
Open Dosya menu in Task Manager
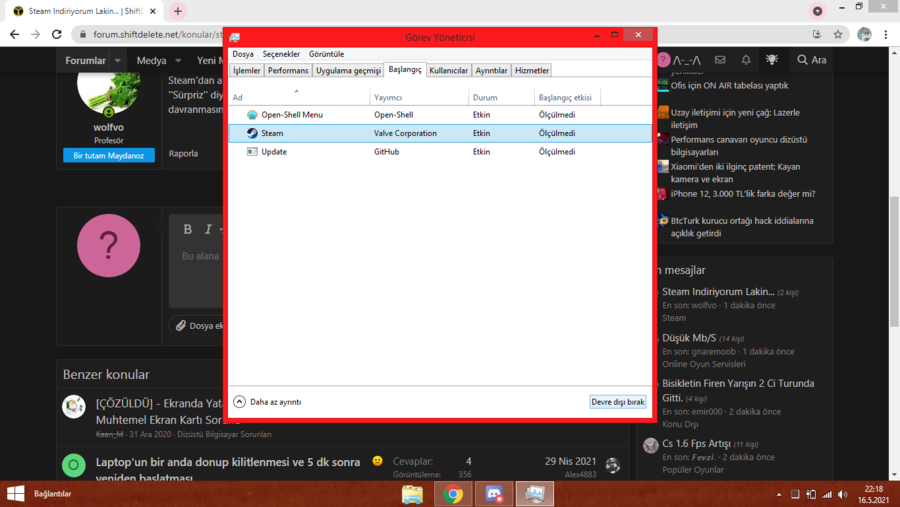[x=243, y=54]
